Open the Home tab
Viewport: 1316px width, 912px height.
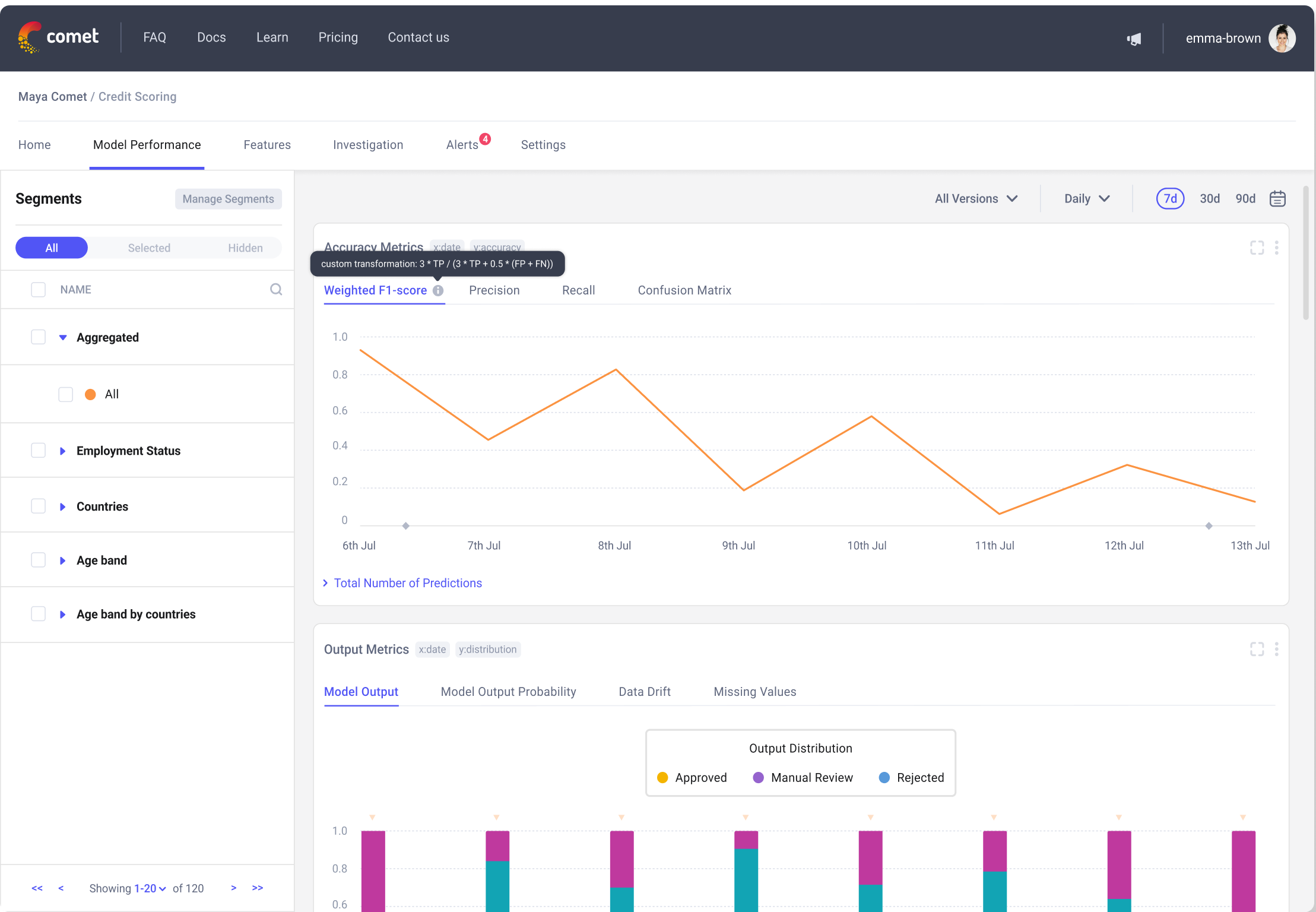pyautogui.click(x=34, y=145)
